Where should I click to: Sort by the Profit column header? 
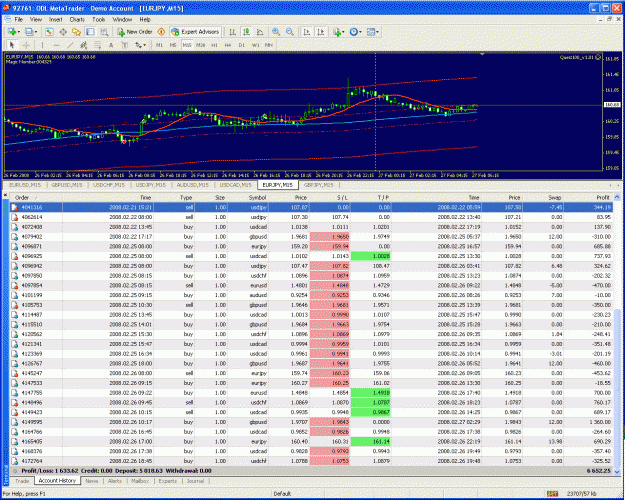(589, 197)
